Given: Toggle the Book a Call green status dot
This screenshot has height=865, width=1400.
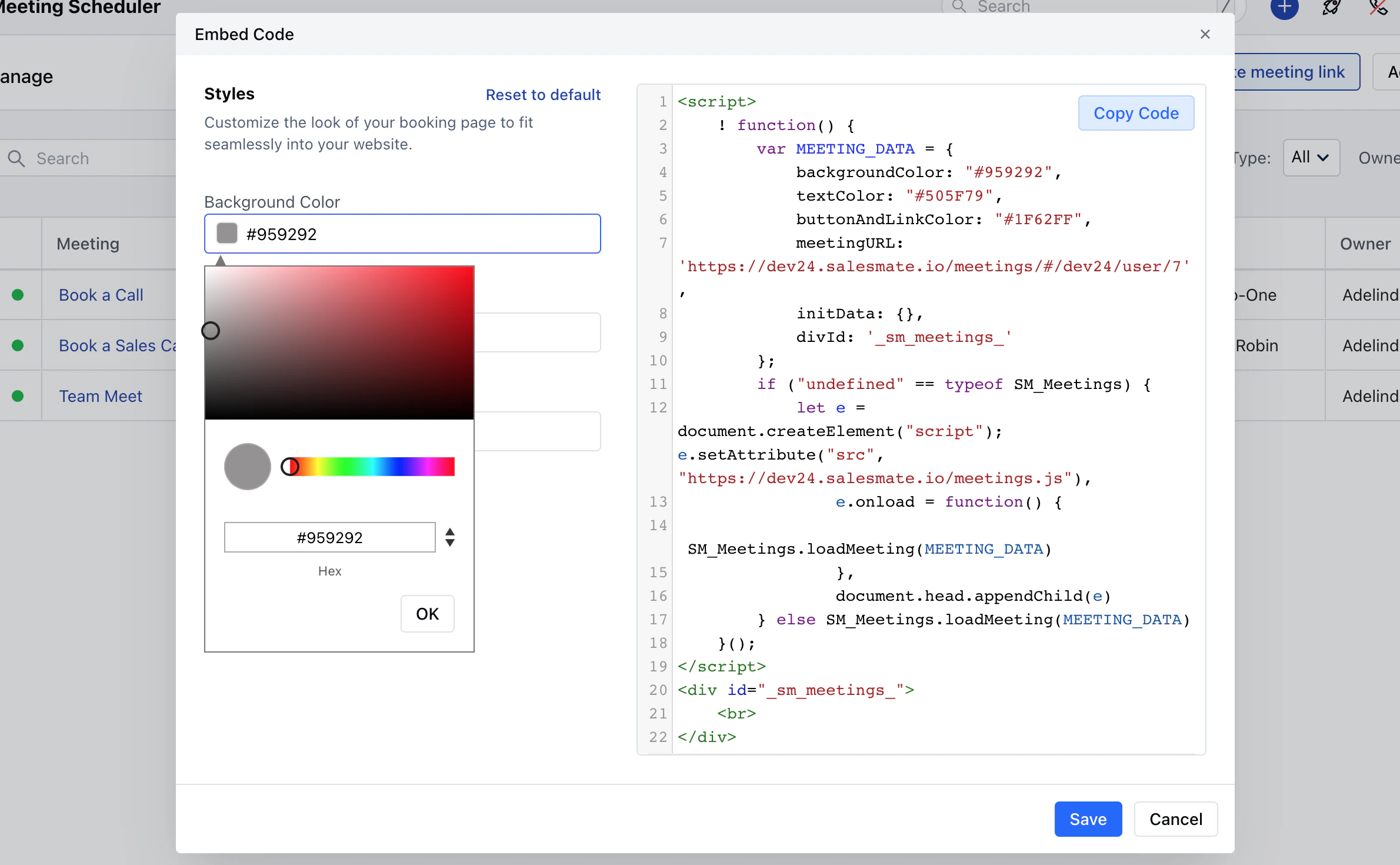Looking at the screenshot, I should coord(18,295).
